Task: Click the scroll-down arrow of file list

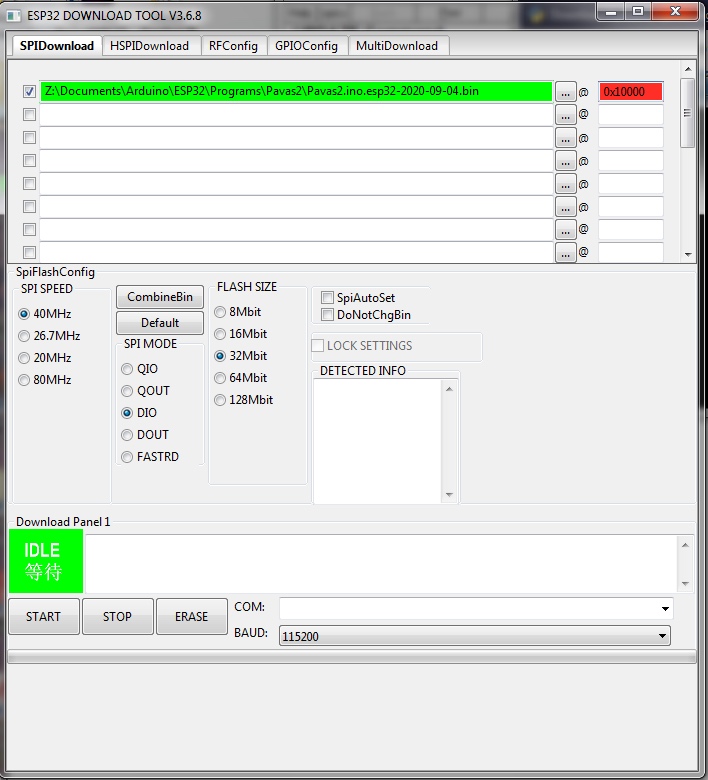Action: pyautogui.click(x=687, y=255)
